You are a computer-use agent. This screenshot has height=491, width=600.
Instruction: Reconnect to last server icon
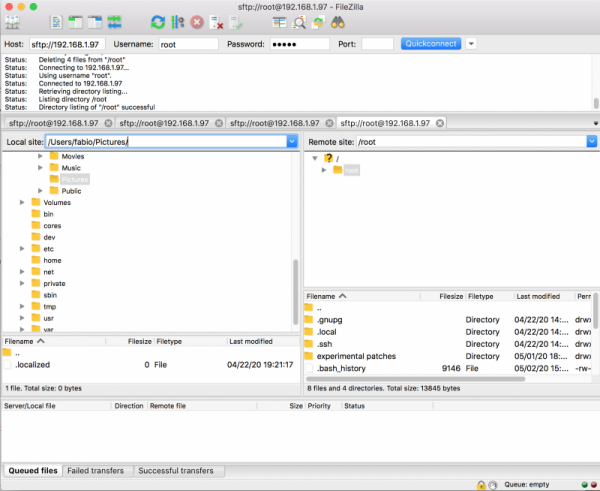236,23
